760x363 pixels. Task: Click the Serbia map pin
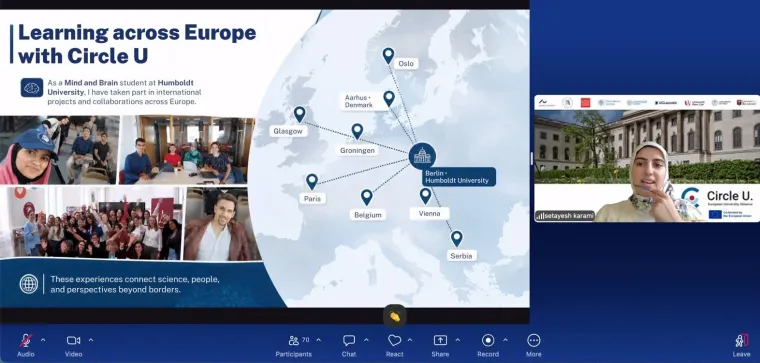coord(456,238)
